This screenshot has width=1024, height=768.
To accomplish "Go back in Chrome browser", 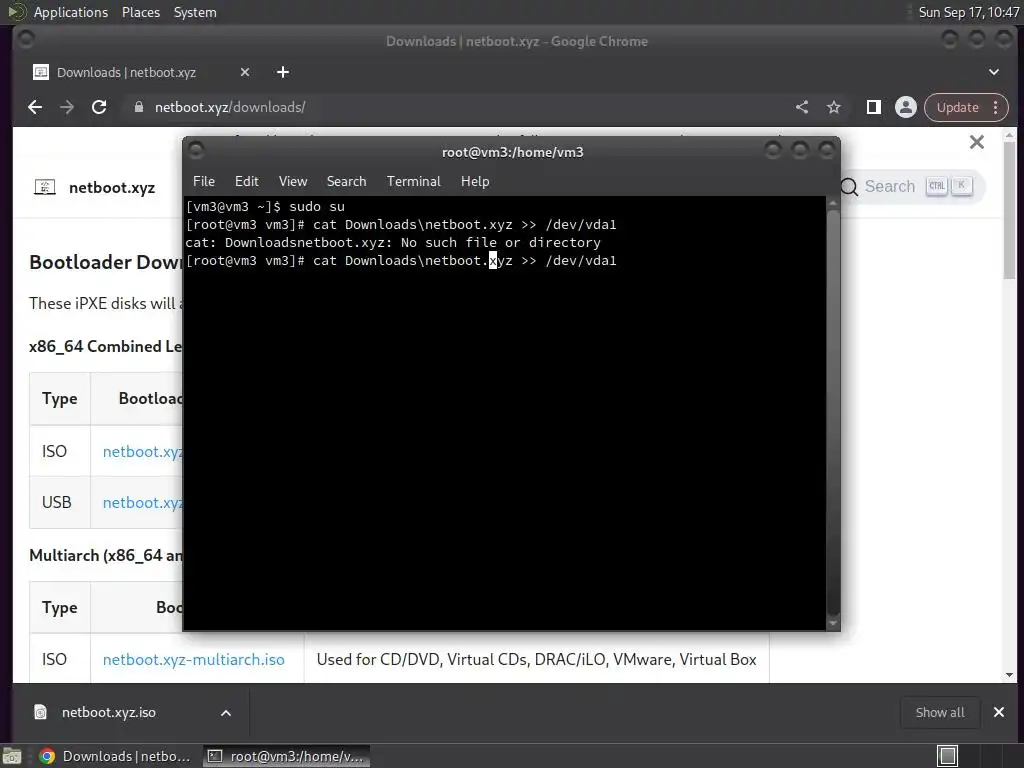I will point(35,107).
